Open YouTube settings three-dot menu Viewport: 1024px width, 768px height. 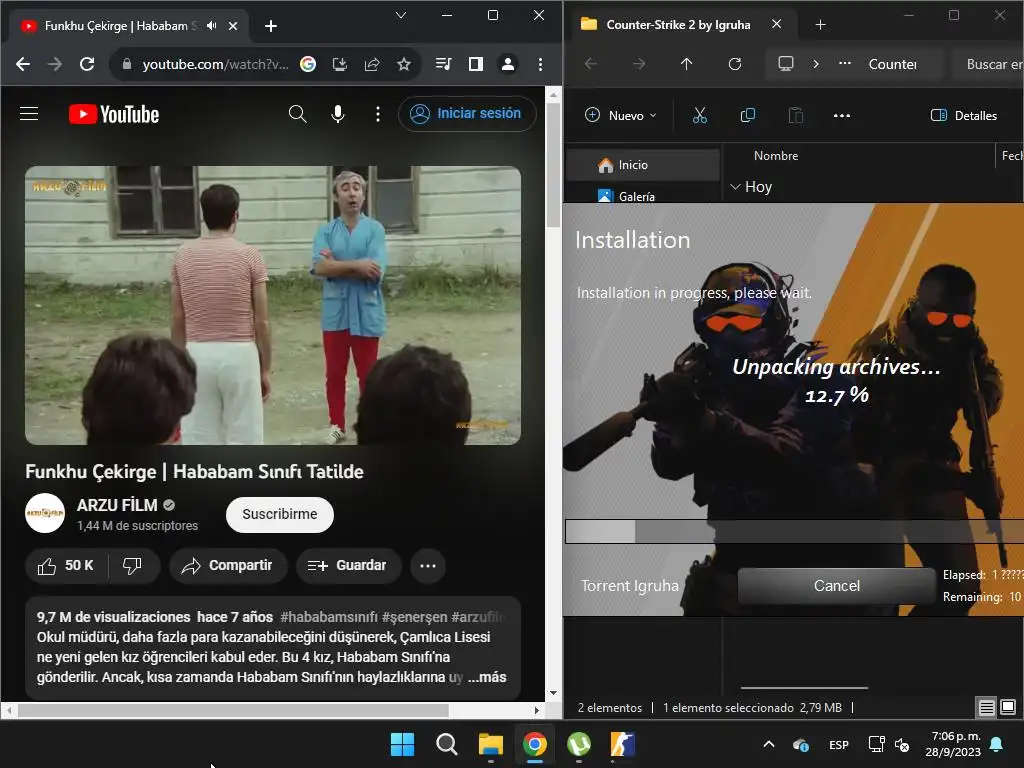pyautogui.click(x=377, y=114)
